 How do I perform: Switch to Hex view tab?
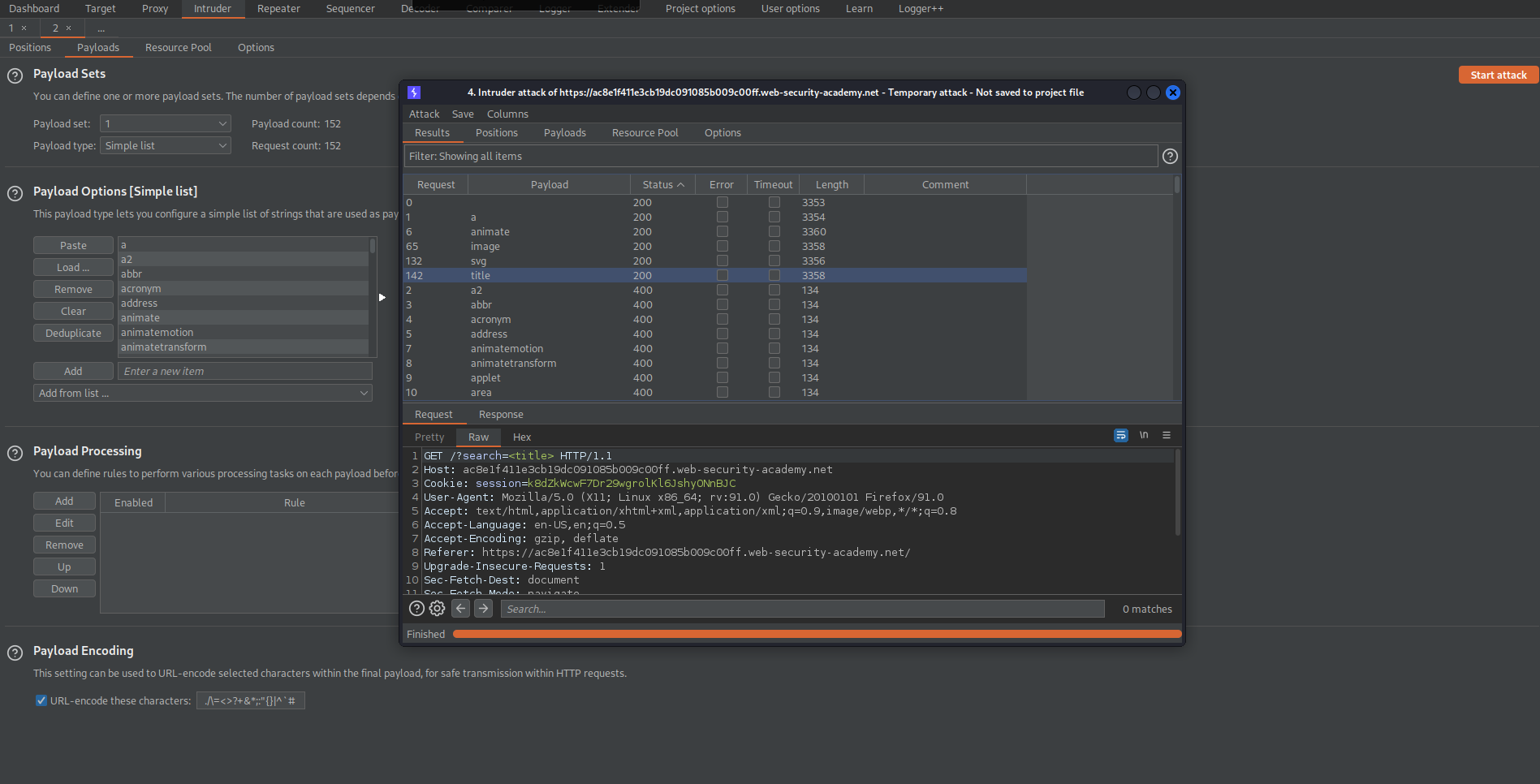click(x=522, y=437)
